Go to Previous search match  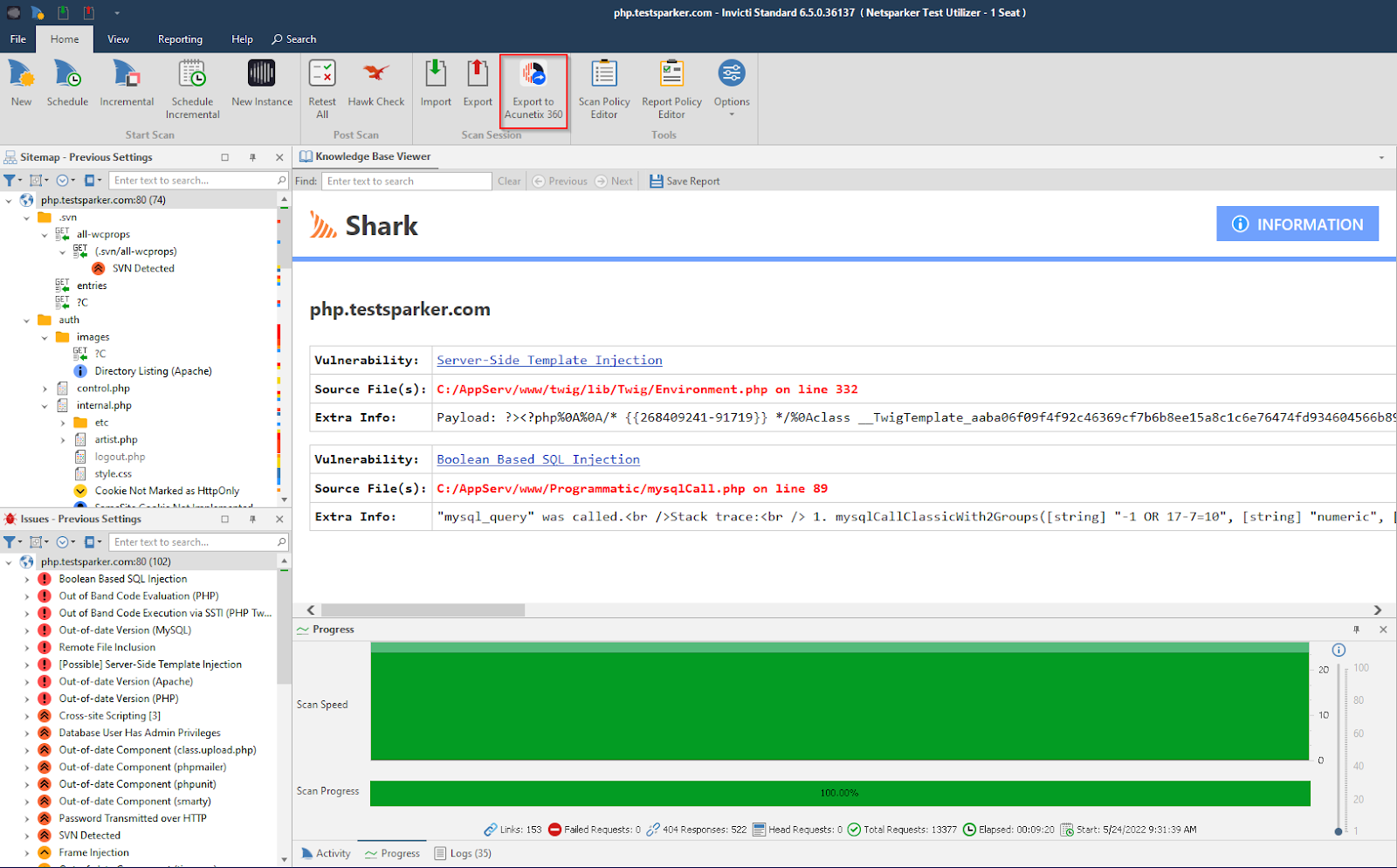561,181
